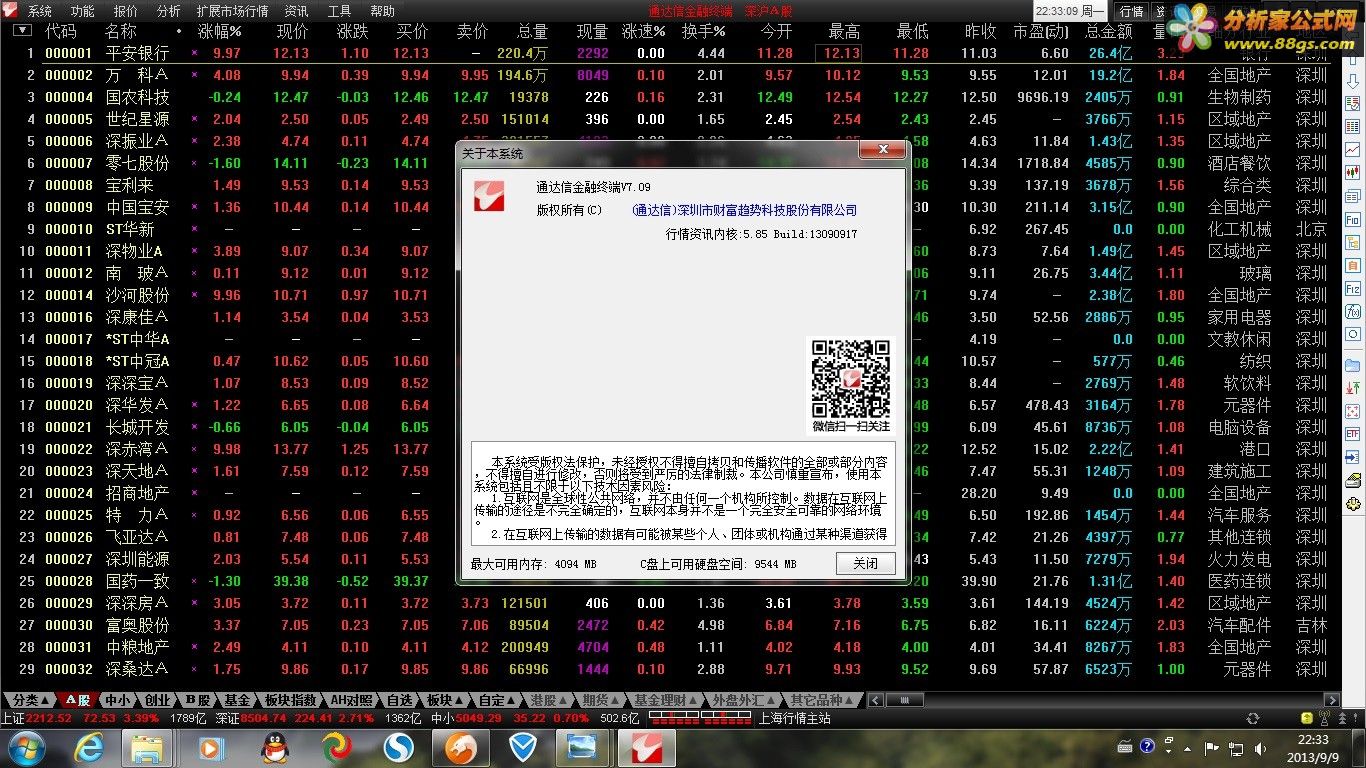Screen dimensions: 1366x768
Task: Click the 关闭 button in the dialog
Action: [x=866, y=563]
